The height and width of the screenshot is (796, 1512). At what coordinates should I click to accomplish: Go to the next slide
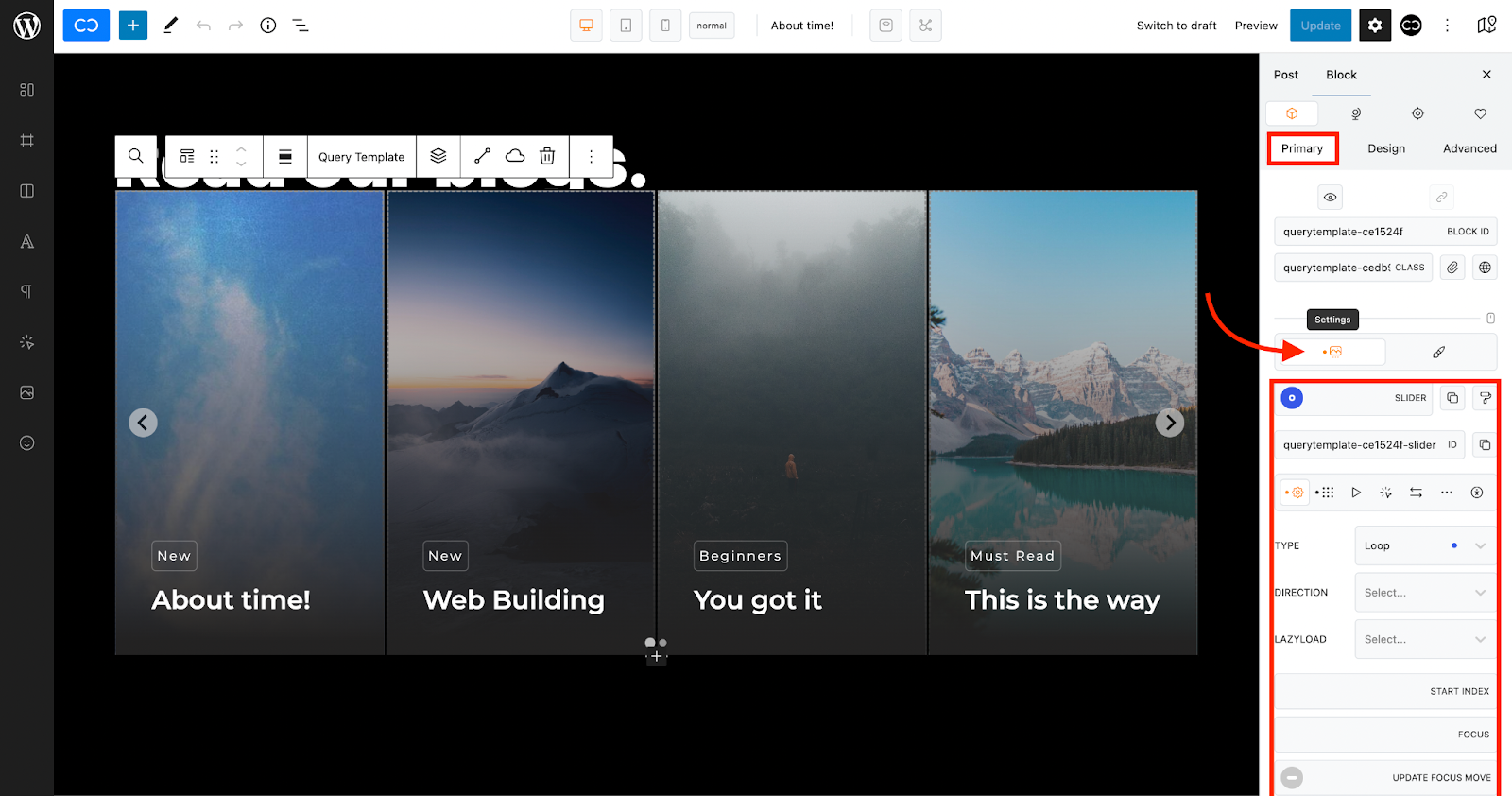point(1170,423)
